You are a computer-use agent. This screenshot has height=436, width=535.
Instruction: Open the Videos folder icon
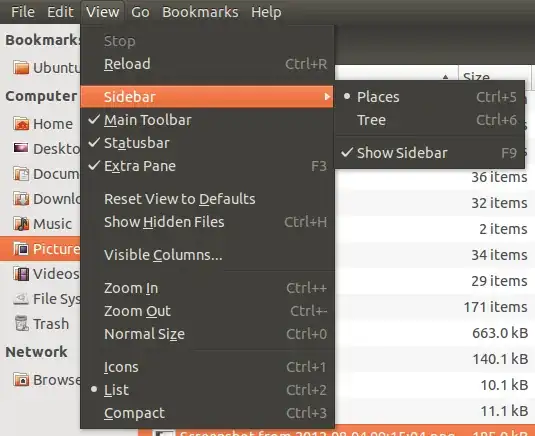pyautogui.click(x=21, y=274)
